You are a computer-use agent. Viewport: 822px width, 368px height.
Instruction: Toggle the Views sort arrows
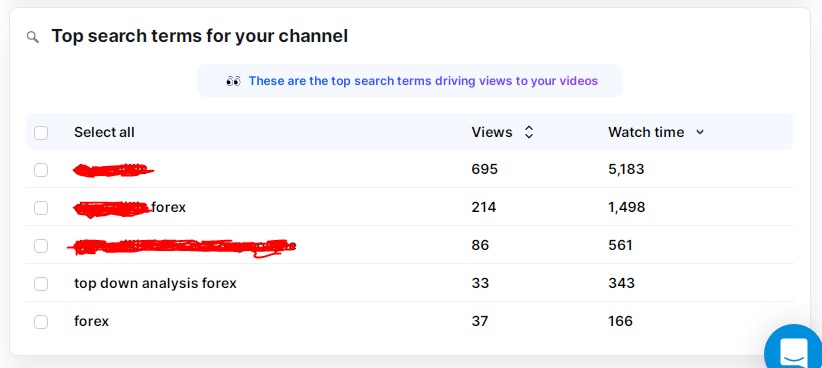point(529,132)
